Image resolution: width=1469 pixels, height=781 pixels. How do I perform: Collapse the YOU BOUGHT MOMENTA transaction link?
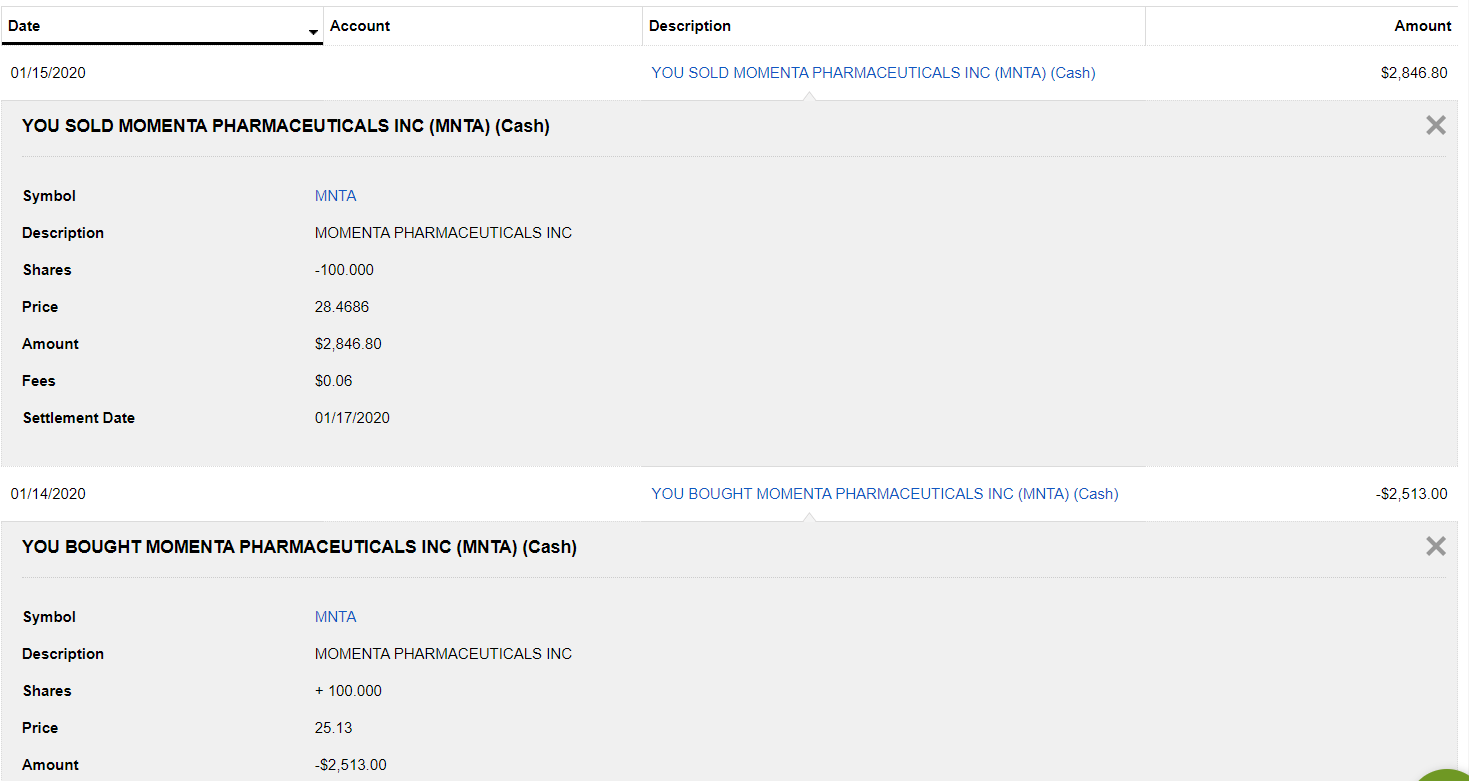pyautogui.click(x=884, y=494)
